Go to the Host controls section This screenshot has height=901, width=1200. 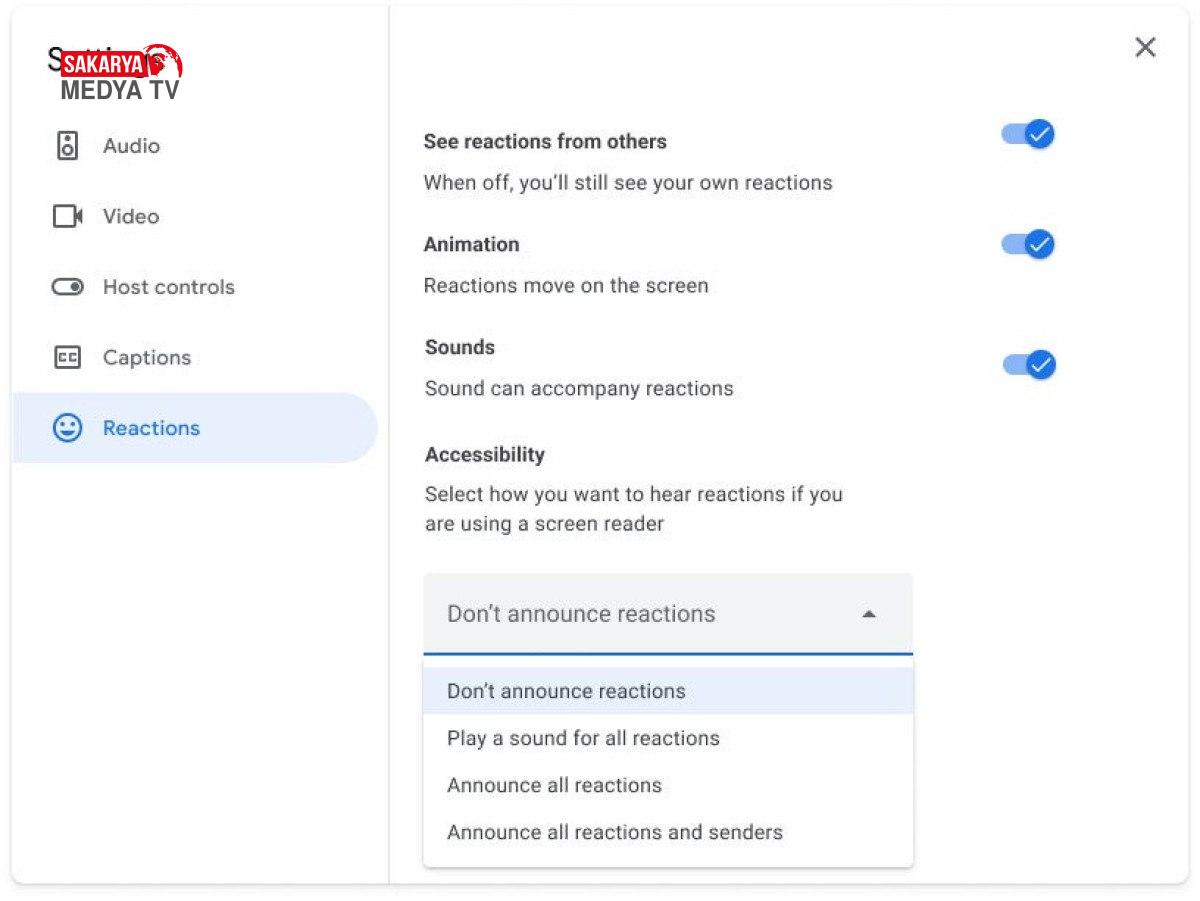168,287
